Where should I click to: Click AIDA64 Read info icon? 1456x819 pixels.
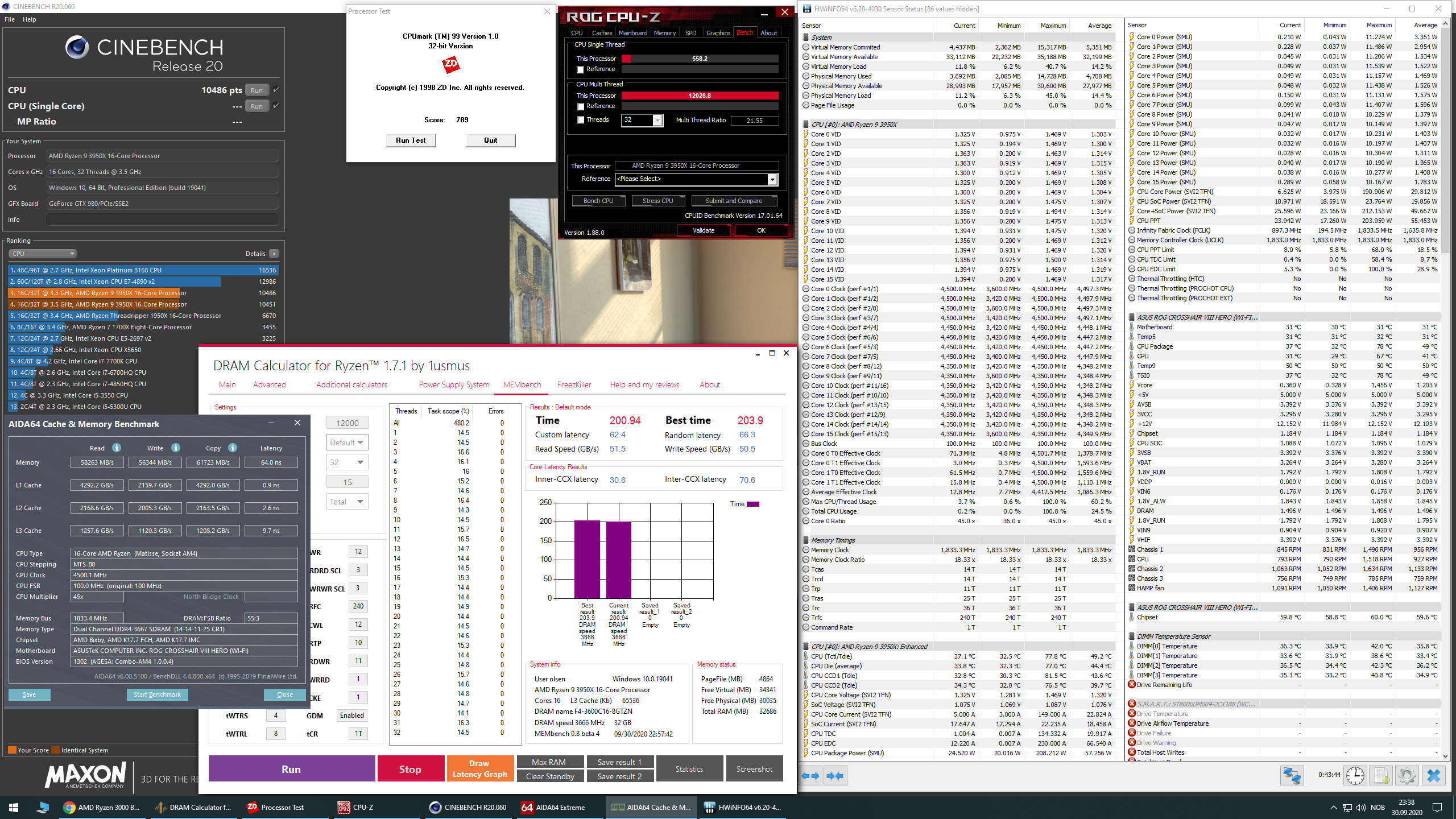[x=117, y=448]
